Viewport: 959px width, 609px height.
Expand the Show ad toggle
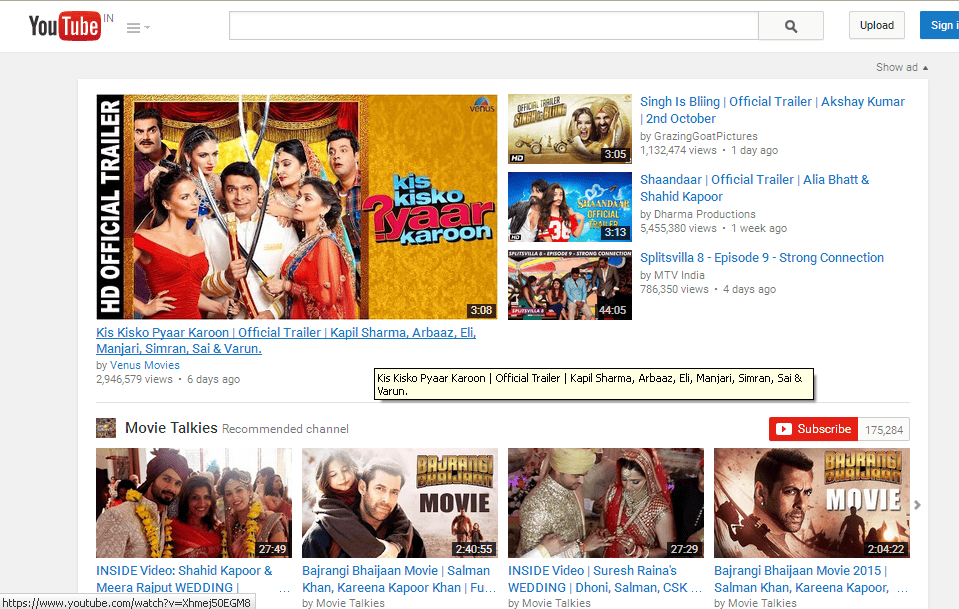point(902,67)
